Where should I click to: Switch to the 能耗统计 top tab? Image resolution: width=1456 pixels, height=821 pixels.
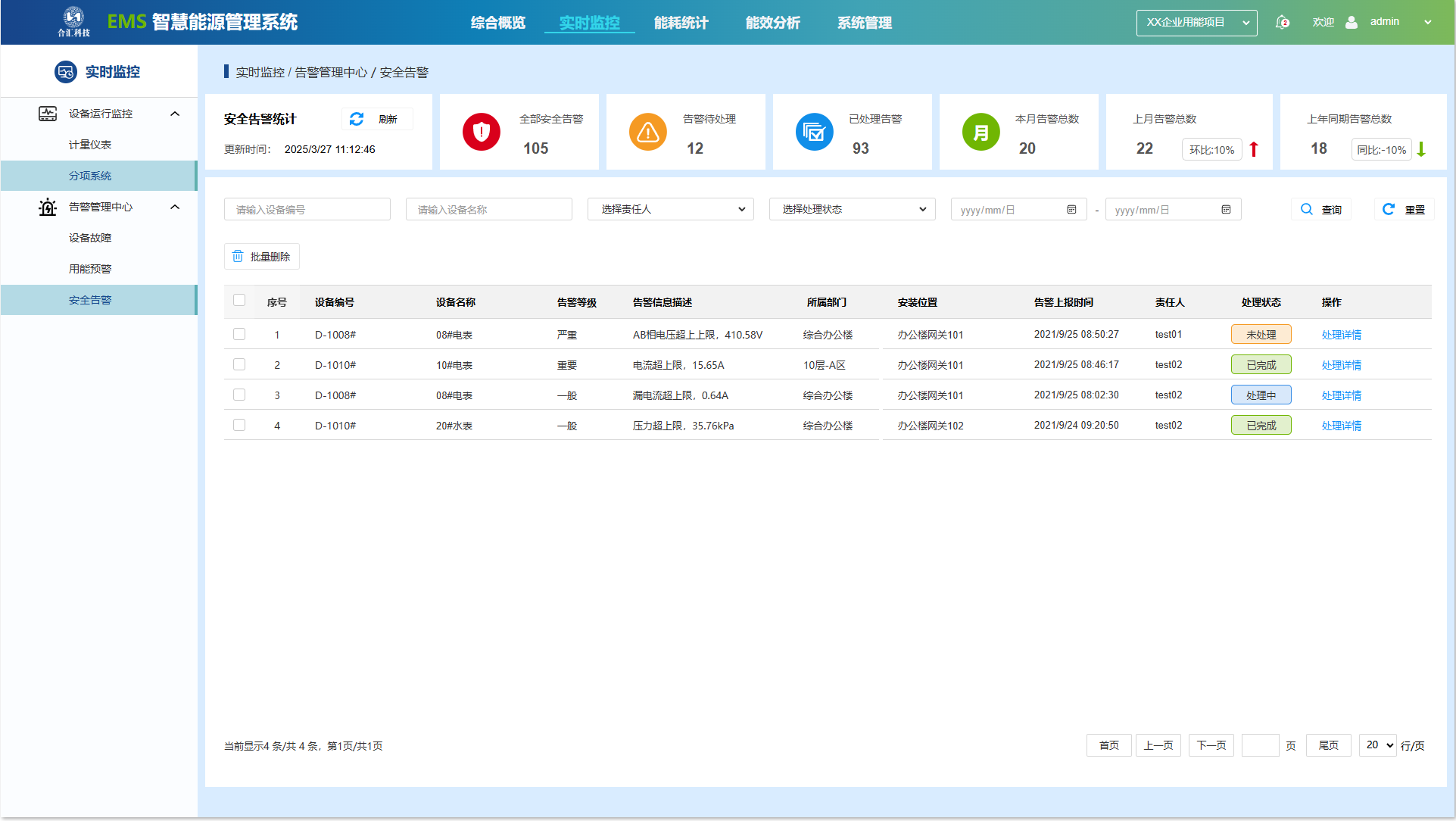681,23
